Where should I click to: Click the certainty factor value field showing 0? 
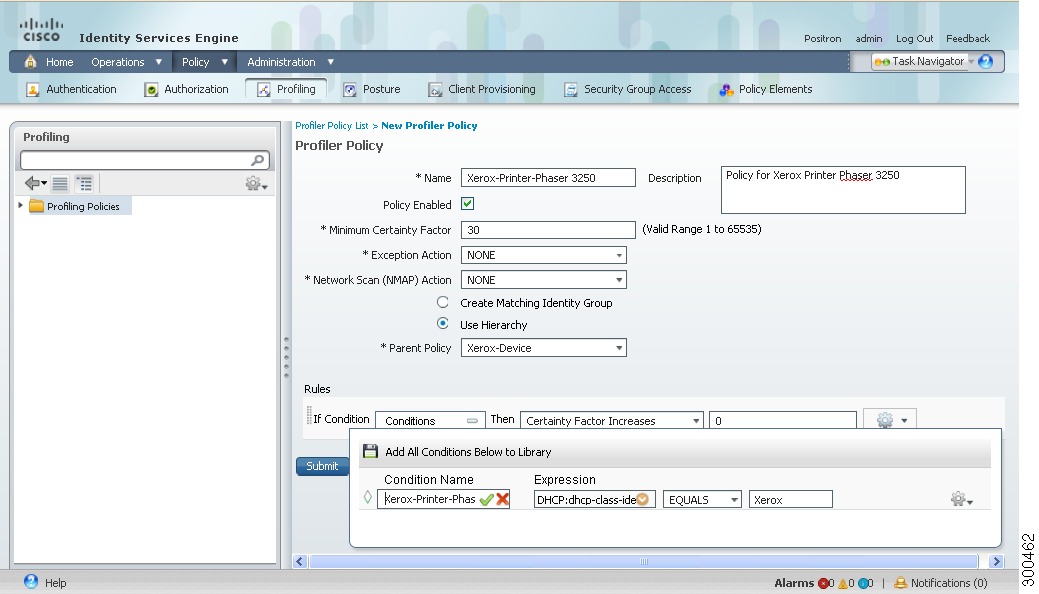[x=783, y=420]
